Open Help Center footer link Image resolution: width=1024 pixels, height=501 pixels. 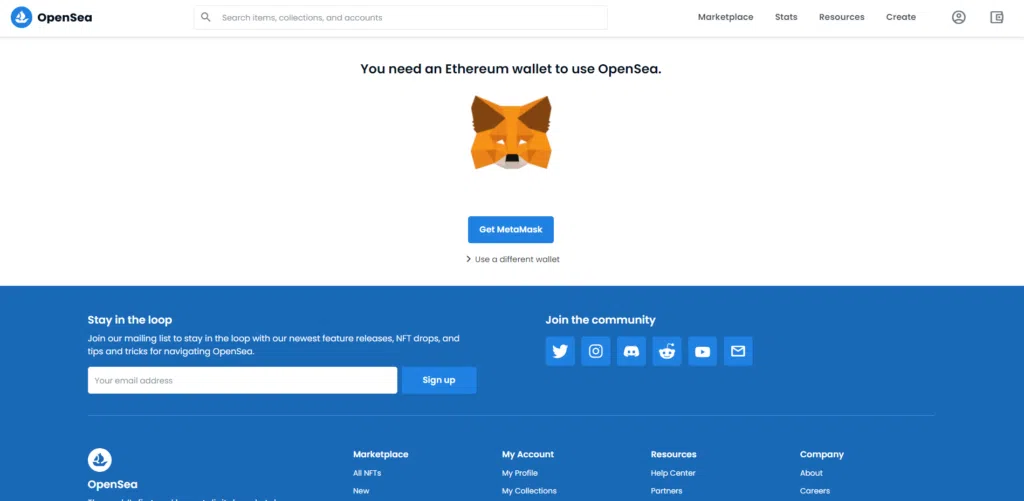[673, 473]
